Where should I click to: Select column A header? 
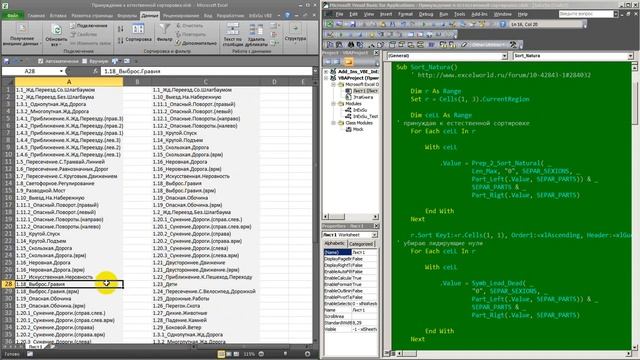pyautogui.click(x=69, y=82)
